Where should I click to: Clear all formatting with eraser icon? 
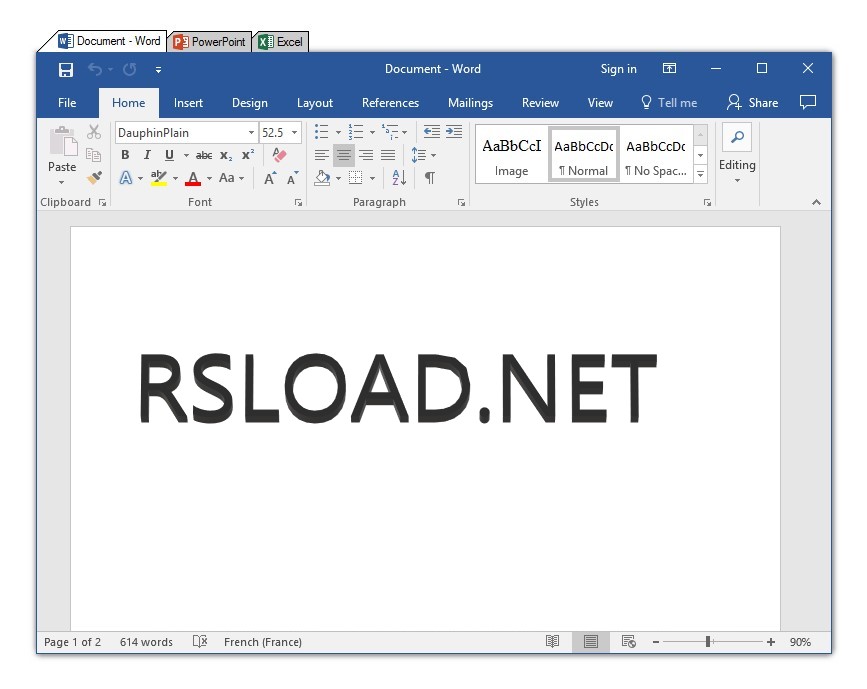(280, 155)
